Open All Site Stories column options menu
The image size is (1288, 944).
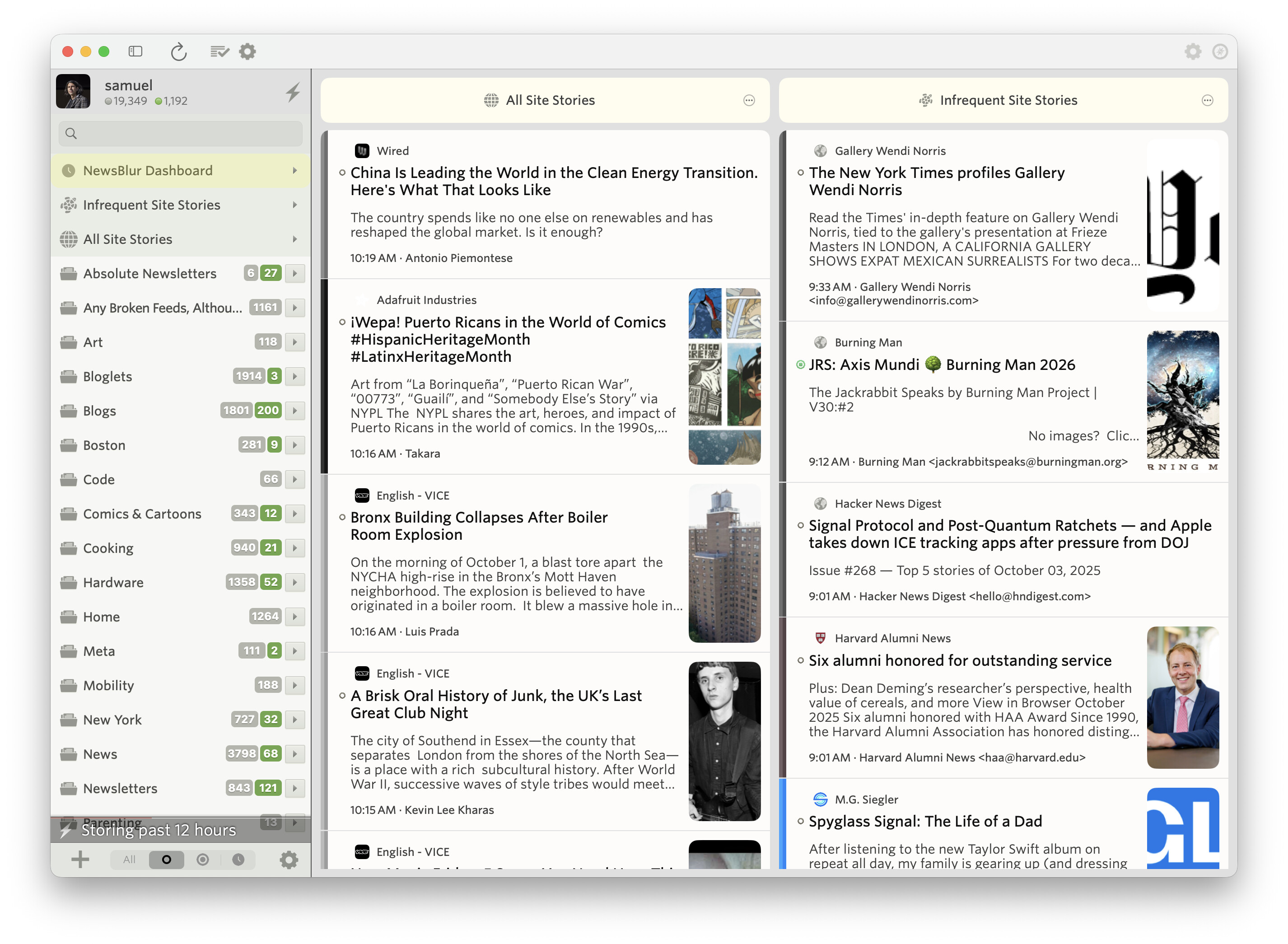click(749, 101)
